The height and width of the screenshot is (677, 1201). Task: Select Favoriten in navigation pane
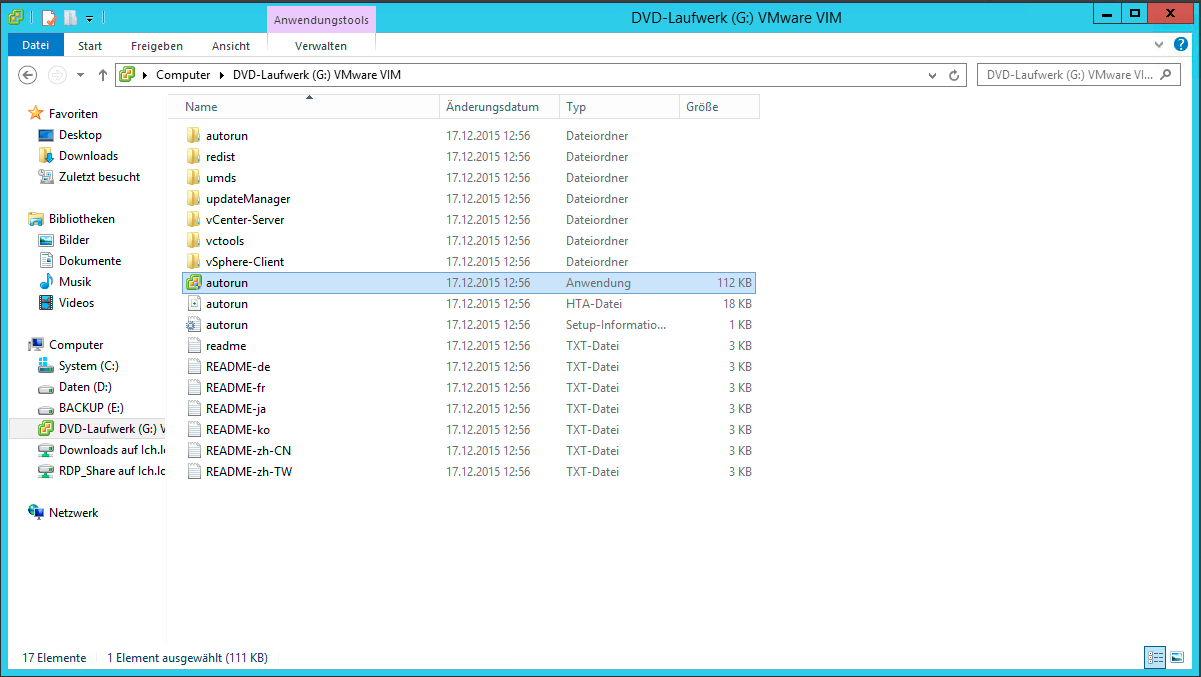(73, 114)
